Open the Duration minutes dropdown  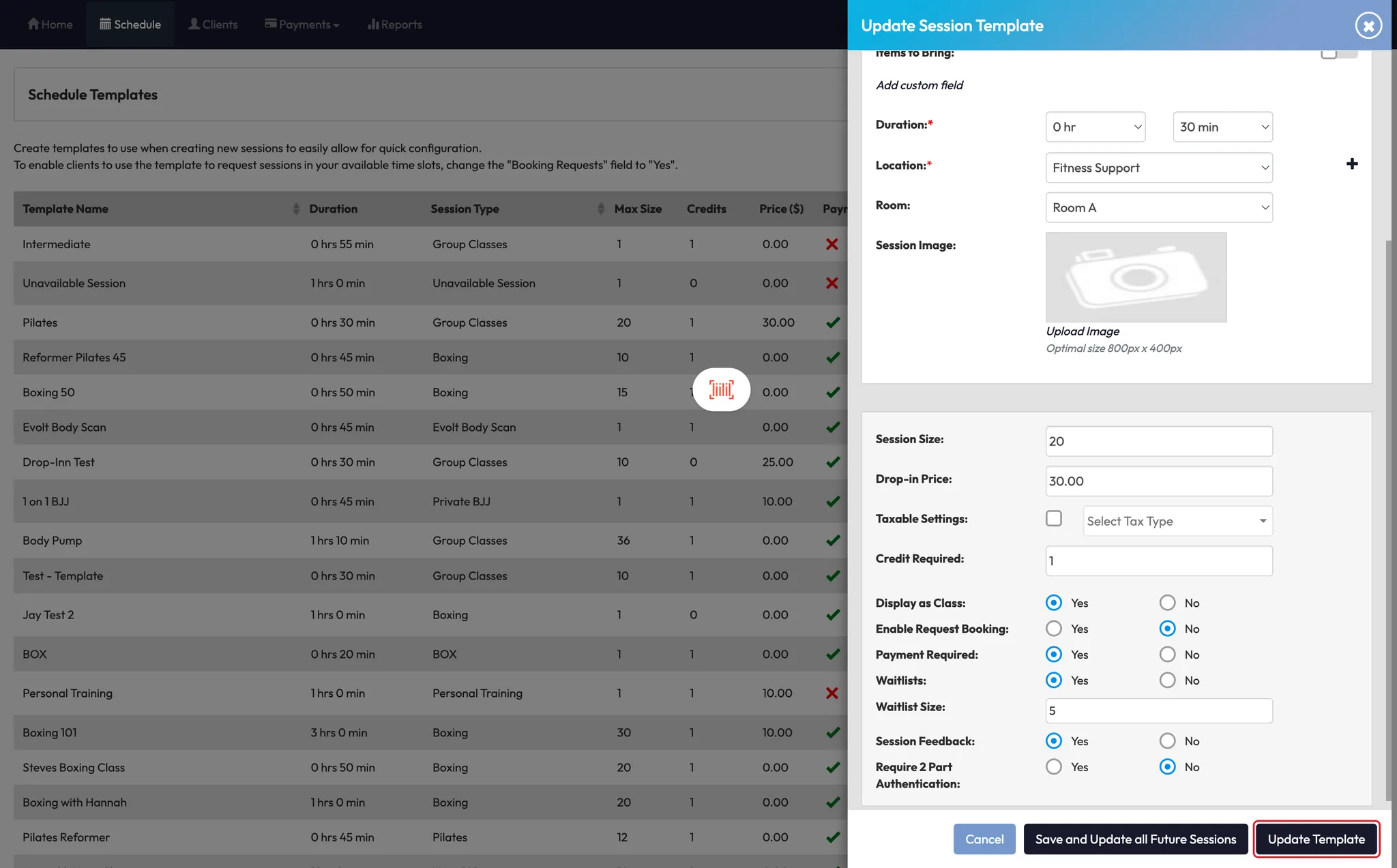[x=1222, y=127]
